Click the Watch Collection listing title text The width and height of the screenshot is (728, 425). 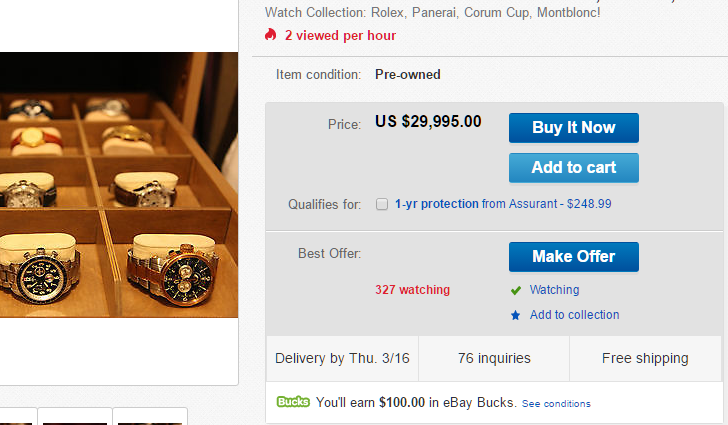pyautogui.click(x=432, y=14)
